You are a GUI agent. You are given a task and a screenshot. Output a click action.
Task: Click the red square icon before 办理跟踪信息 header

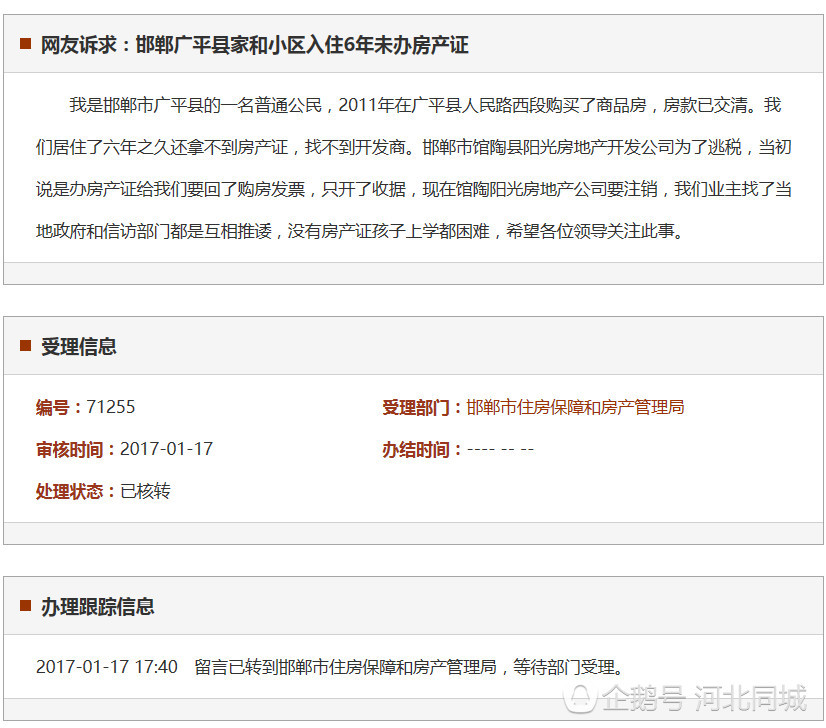tap(27, 606)
